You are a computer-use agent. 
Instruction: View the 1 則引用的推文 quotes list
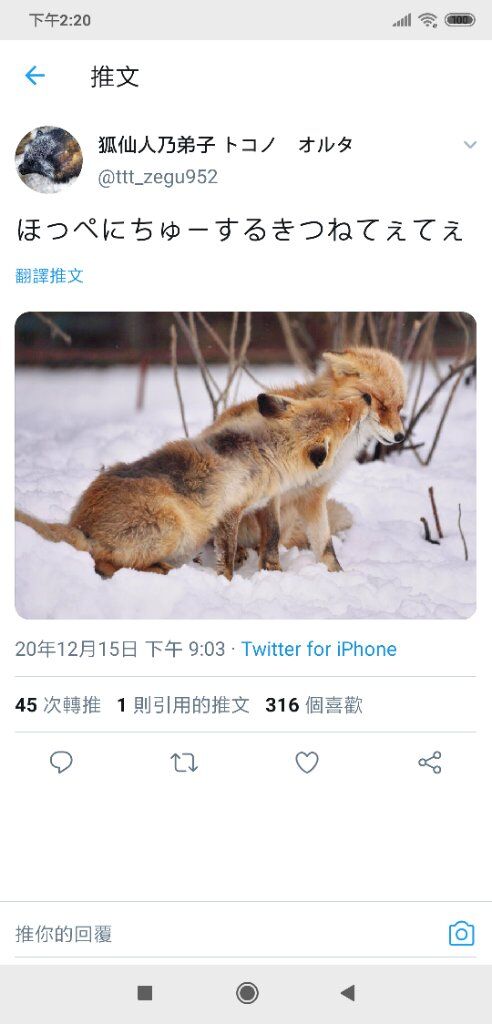point(184,705)
